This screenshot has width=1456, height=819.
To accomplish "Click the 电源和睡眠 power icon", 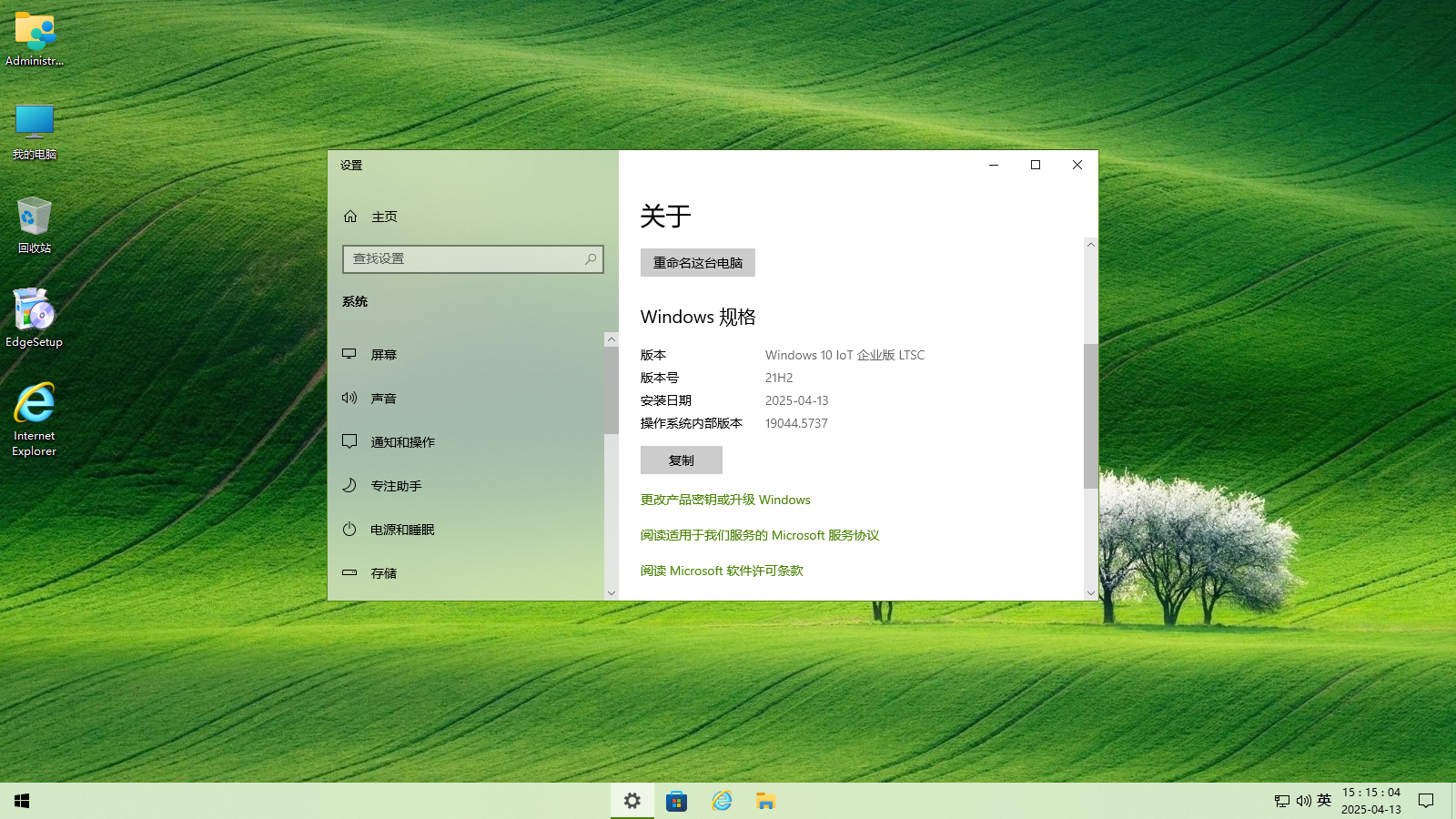I will [x=349, y=529].
